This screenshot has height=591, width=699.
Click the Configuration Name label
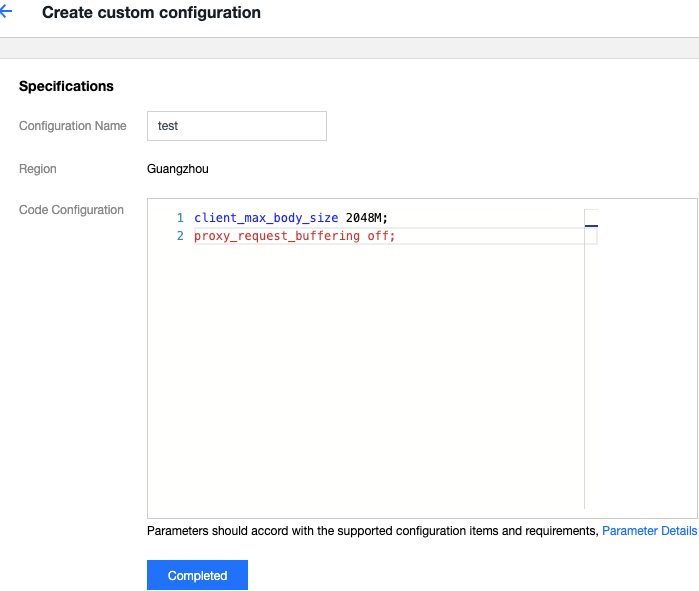(x=73, y=126)
